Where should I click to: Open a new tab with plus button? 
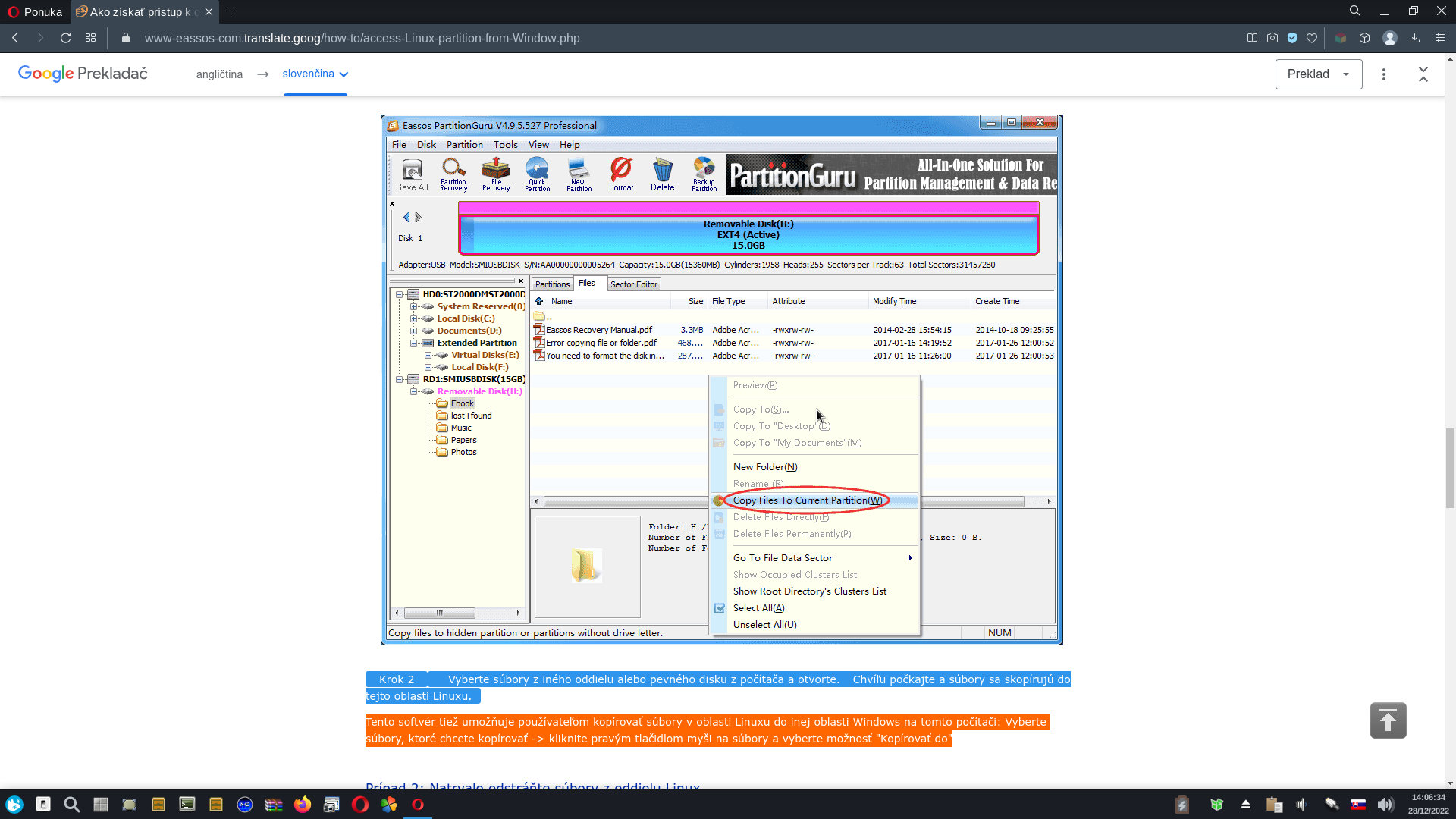[x=231, y=11]
